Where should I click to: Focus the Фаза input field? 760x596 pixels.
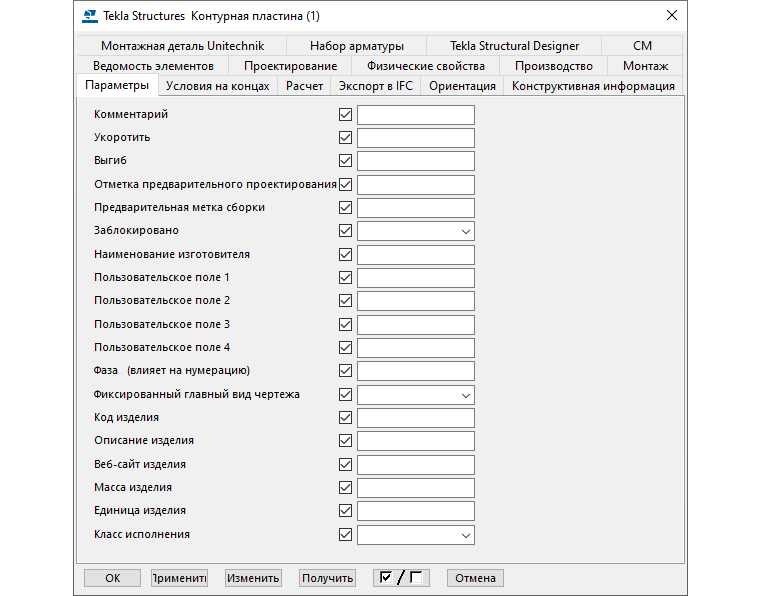416,371
